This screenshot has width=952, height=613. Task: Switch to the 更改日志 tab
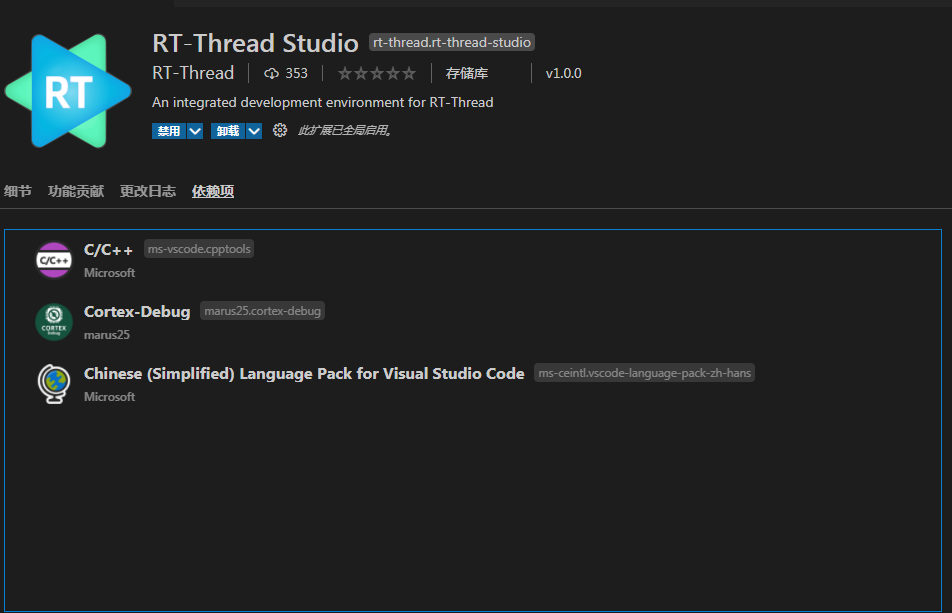tap(148, 191)
